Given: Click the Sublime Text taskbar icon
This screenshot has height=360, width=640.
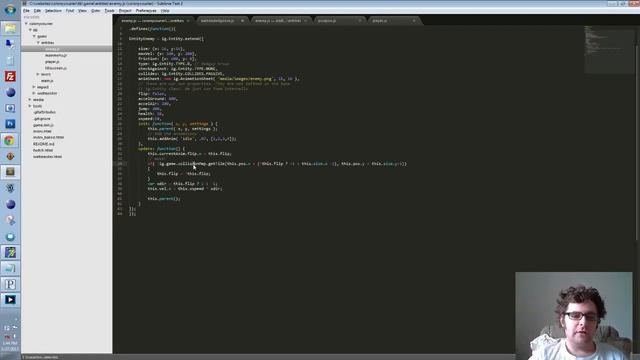Looking at the screenshot, I should pyautogui.click(x=10, y=172).
